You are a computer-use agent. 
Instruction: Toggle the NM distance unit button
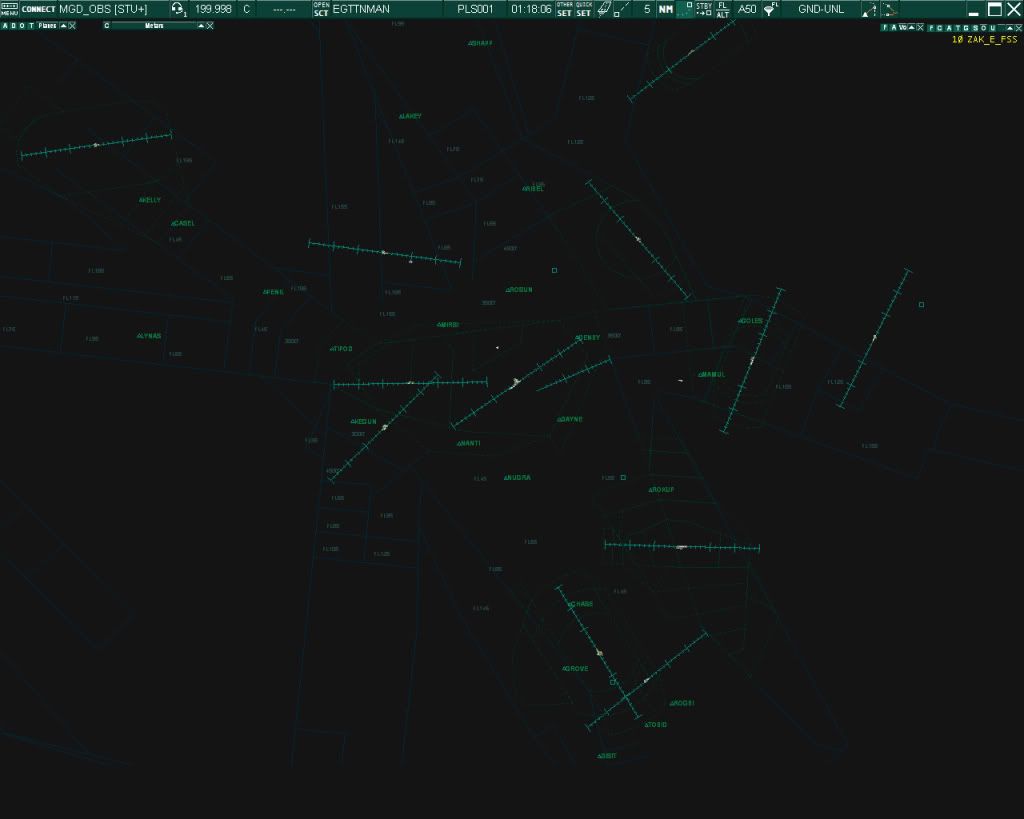coord(665,9)
